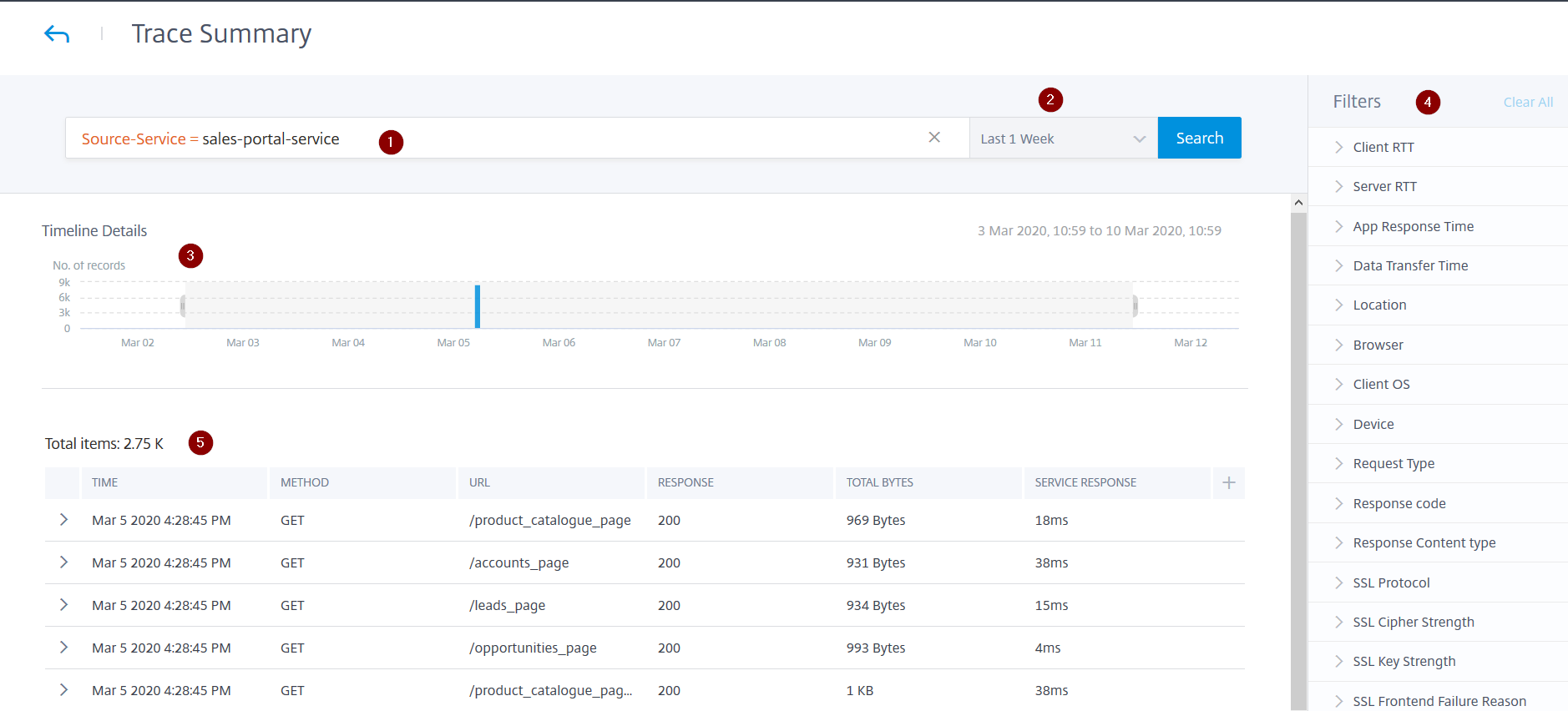The height and width of the screenshot is (711, 1568).
Task: Expand the /leads_page trace row
Action: (63, 605)
